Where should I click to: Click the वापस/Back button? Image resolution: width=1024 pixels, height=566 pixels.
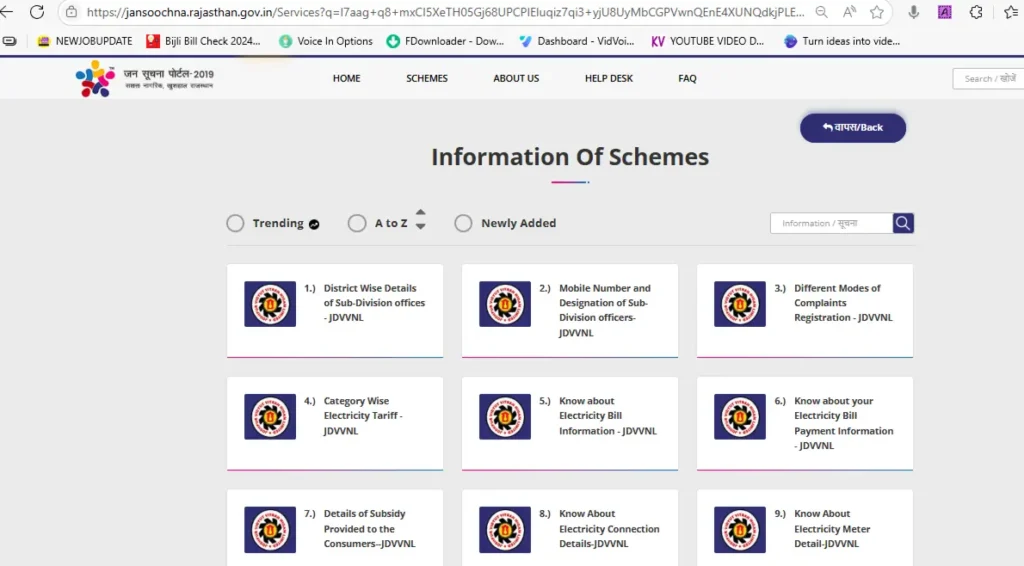(852, 128)
